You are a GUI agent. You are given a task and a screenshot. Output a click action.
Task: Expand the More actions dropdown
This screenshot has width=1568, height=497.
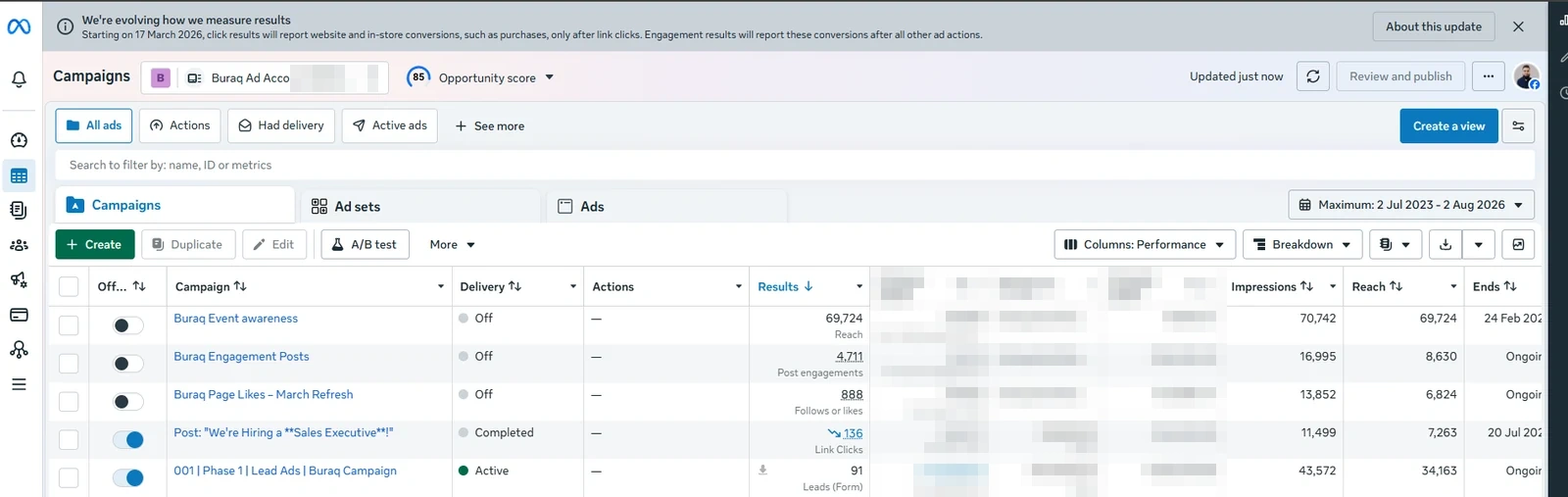tap(452, 244)
